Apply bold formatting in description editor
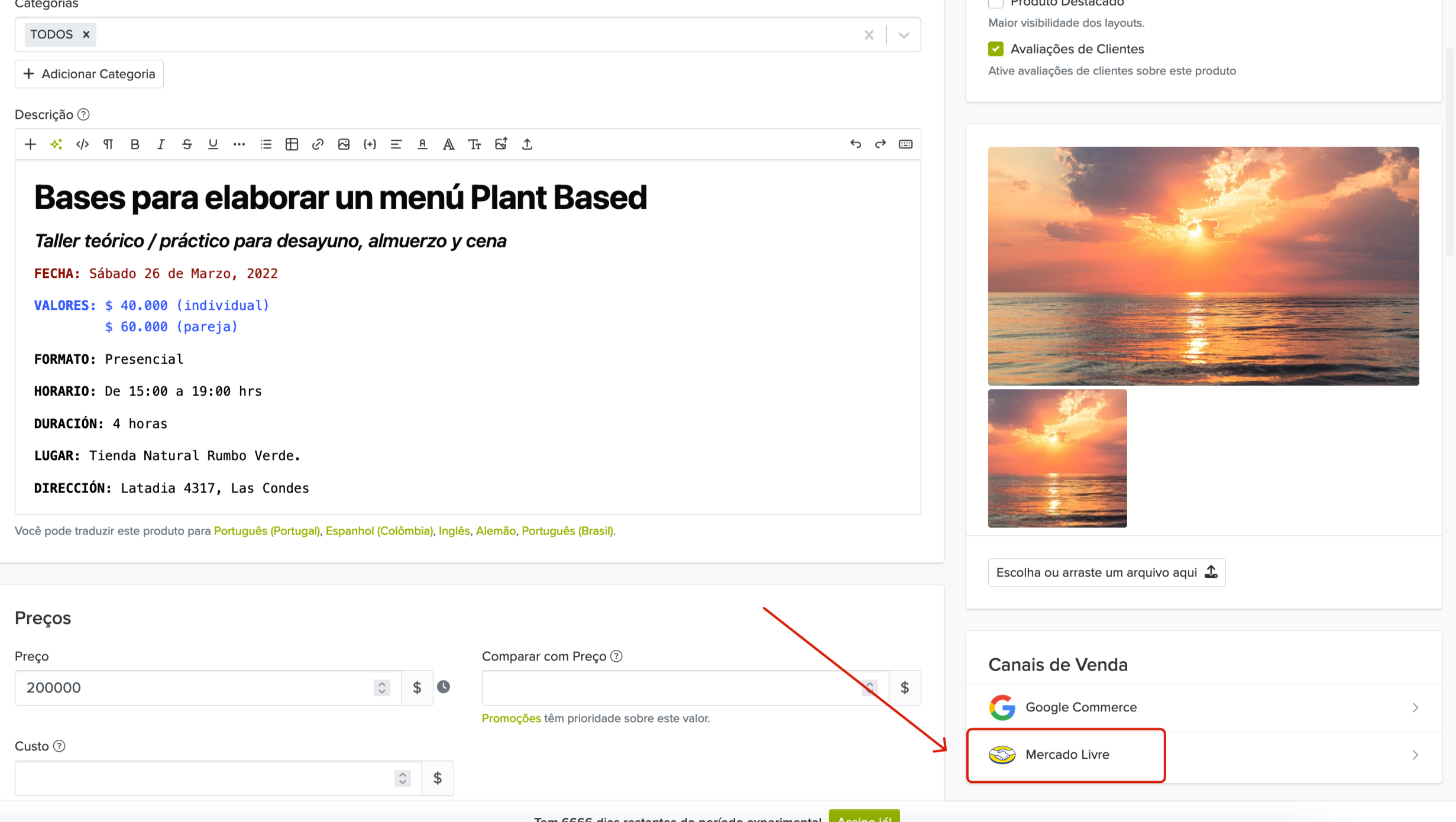1456x822 pixels. [x=135, y=144]
